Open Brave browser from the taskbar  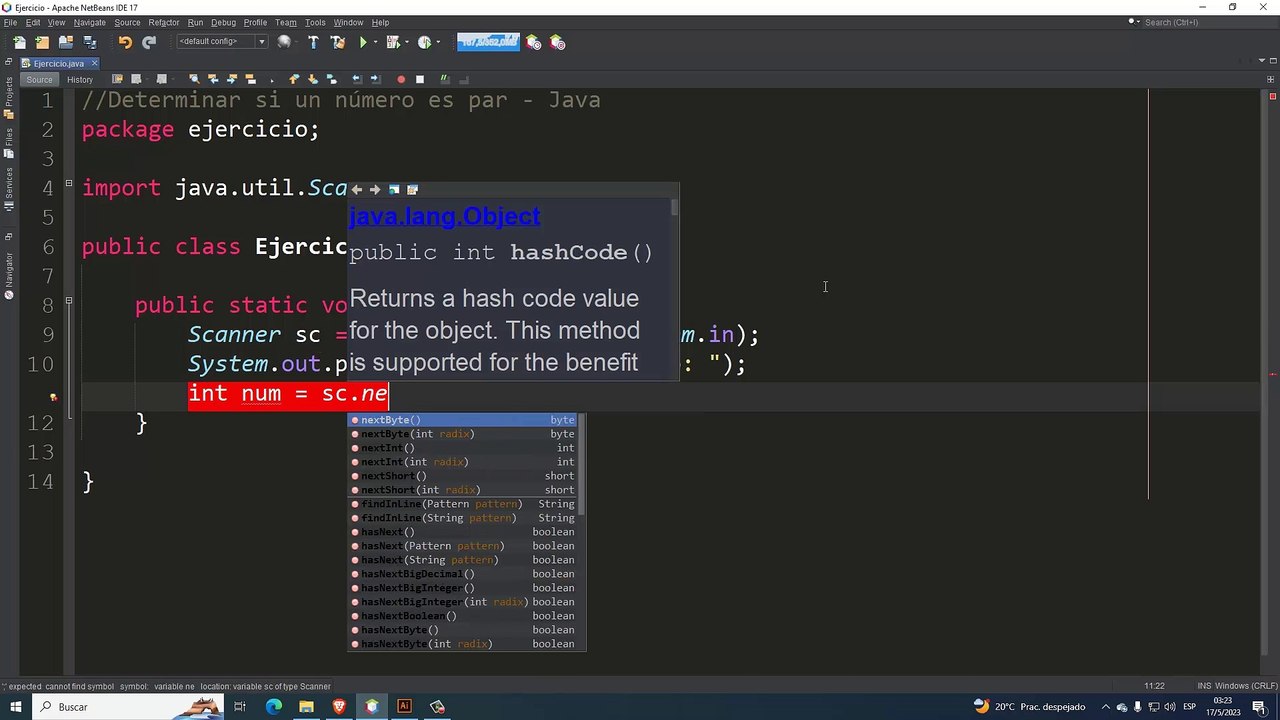[339, 707]
